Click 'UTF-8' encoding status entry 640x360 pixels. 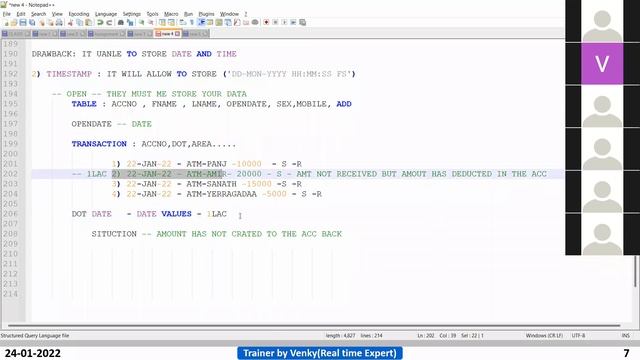click(x=578, y=336)
